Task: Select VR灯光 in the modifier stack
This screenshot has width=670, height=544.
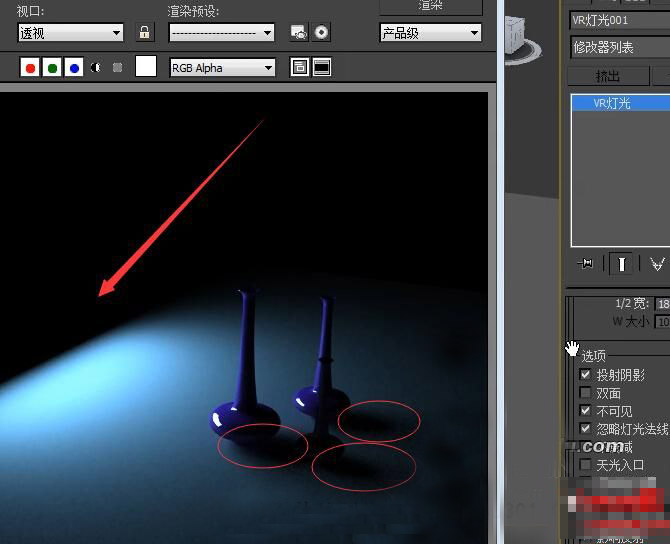Action: [x=621, y=103]
